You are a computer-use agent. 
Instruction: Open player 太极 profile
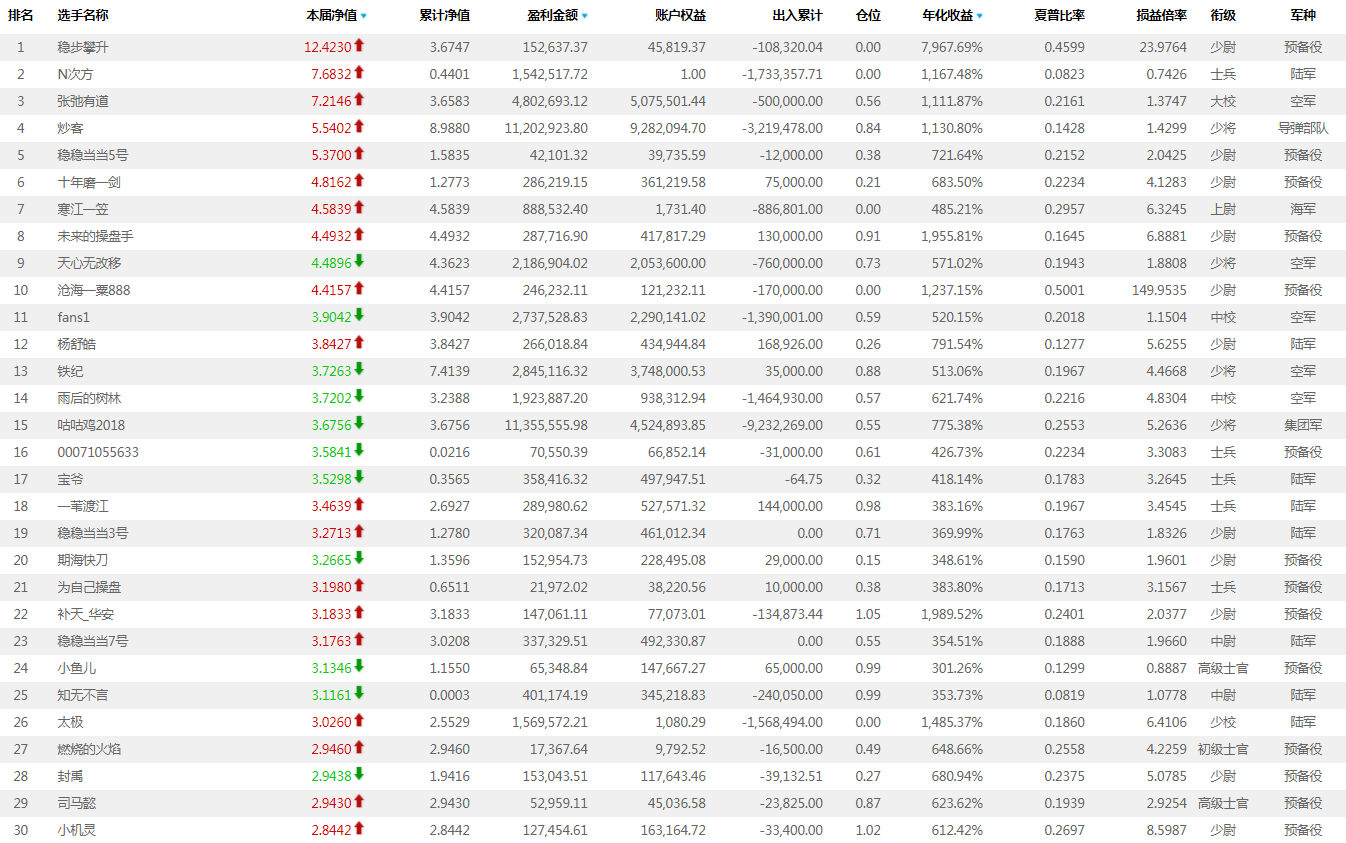click(x=70, y=722)
